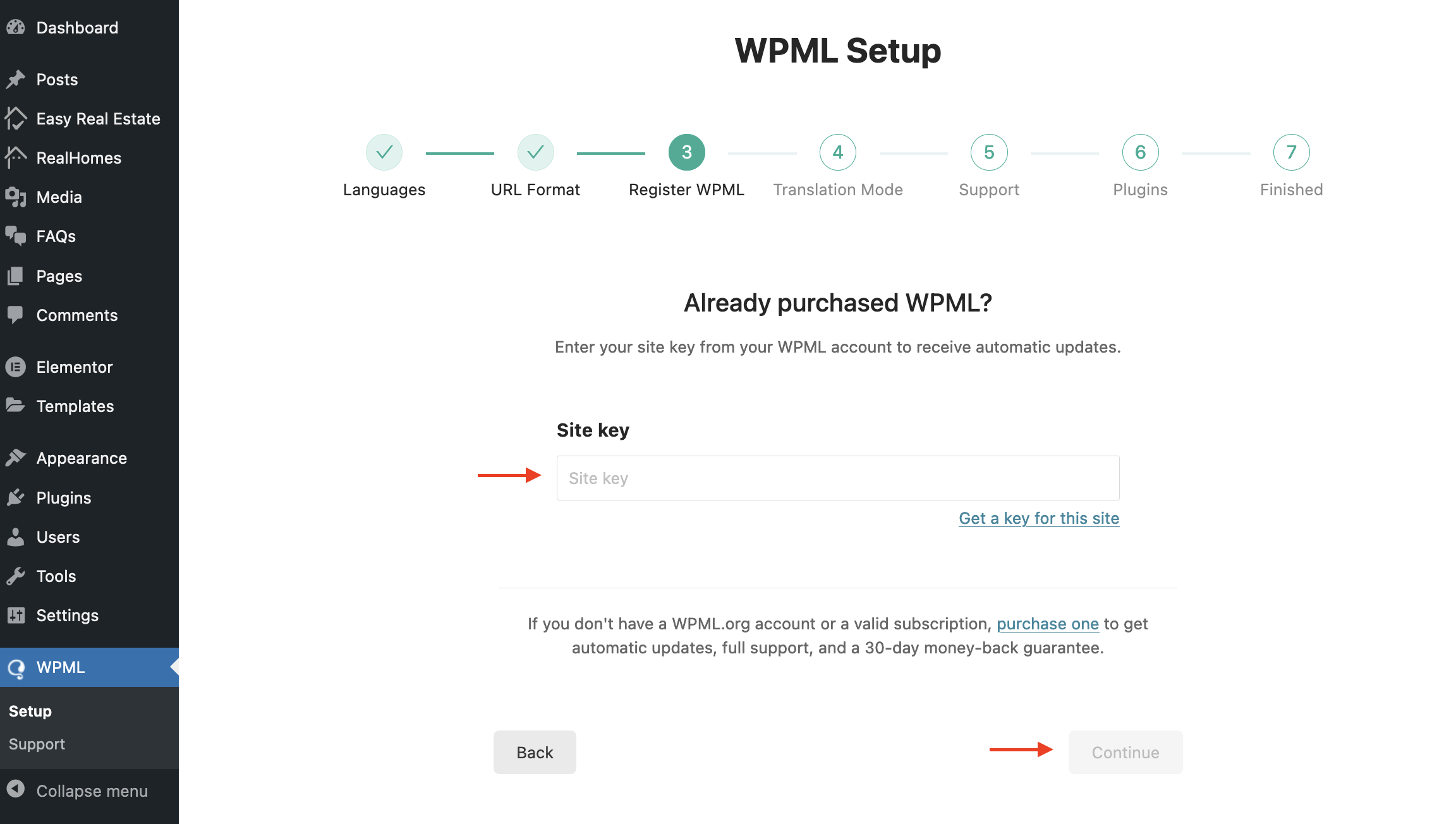Select the Support submenu item
Image resolution: width=1456 pixels, height=824 pixels.
[36, 743]
